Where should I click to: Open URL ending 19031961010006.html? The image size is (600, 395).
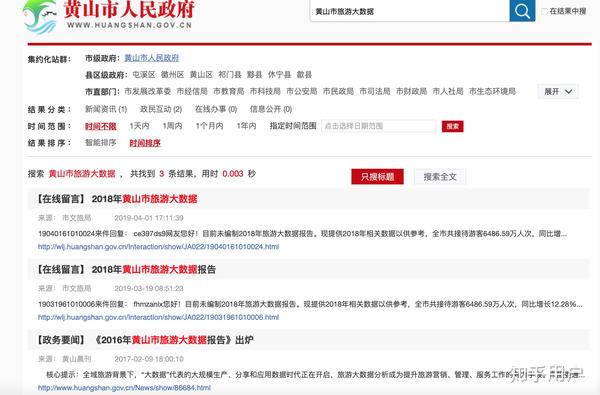tap(158, 317)
